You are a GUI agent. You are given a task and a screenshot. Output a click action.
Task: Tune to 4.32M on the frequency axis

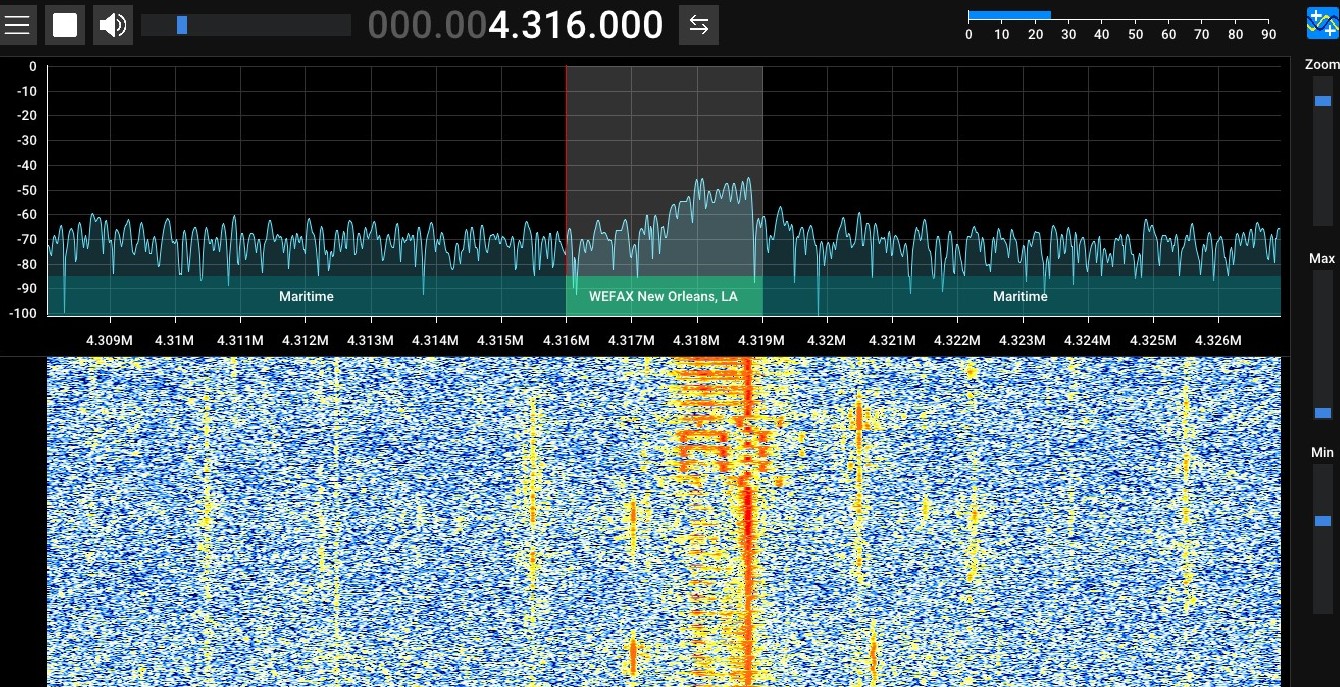coord(826,340)
